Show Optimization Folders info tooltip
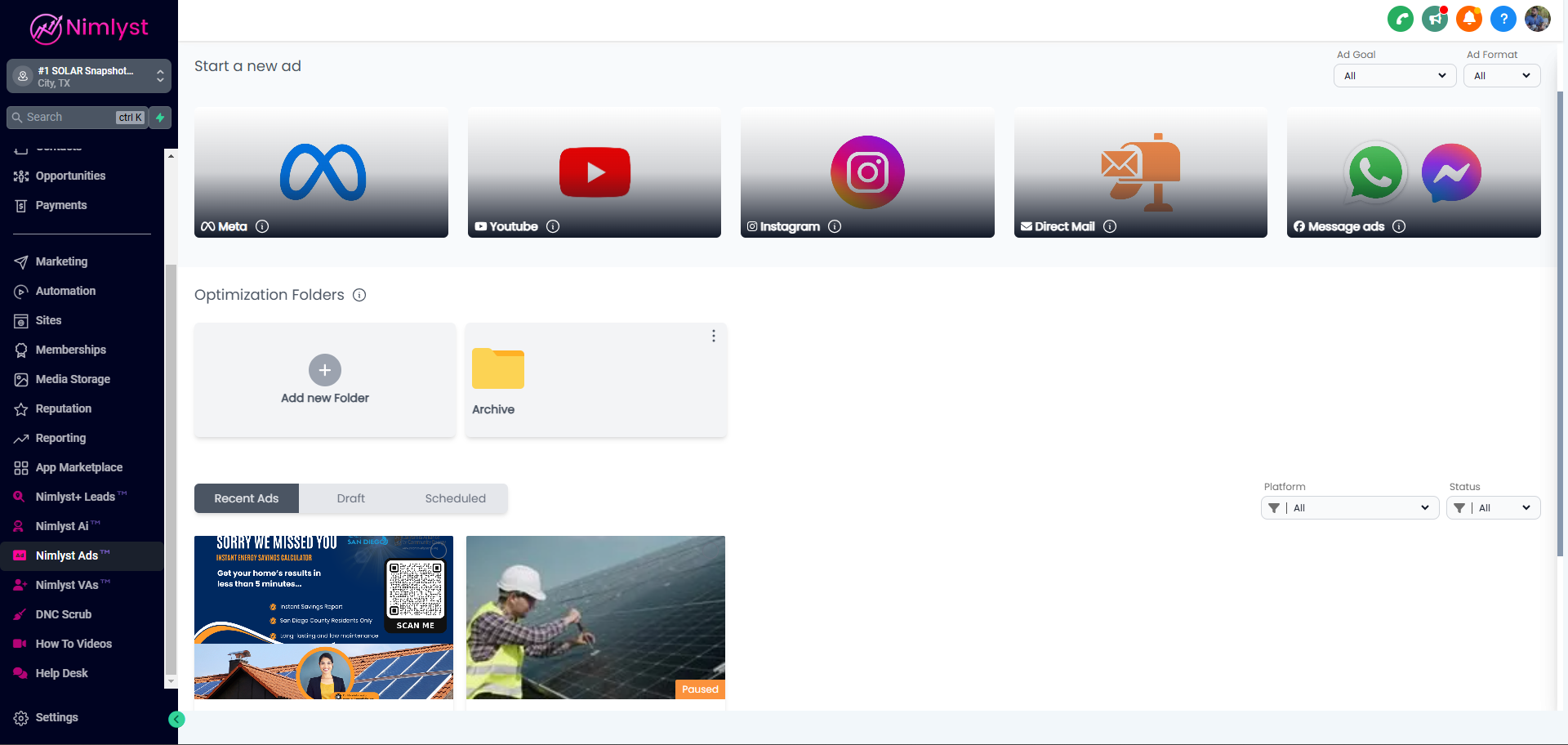 pos(359,295)
